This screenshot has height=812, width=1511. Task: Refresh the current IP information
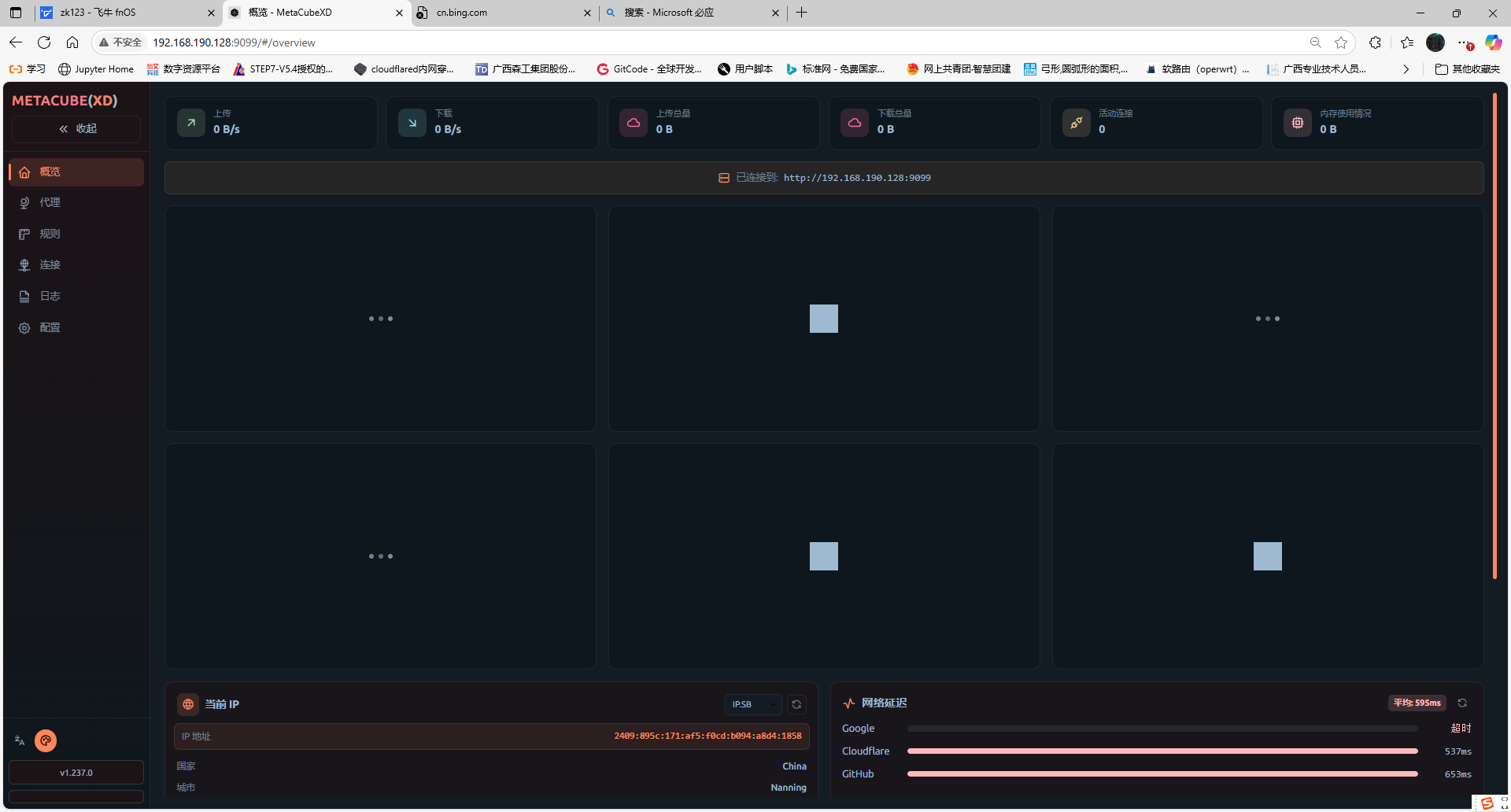point(796,704)
